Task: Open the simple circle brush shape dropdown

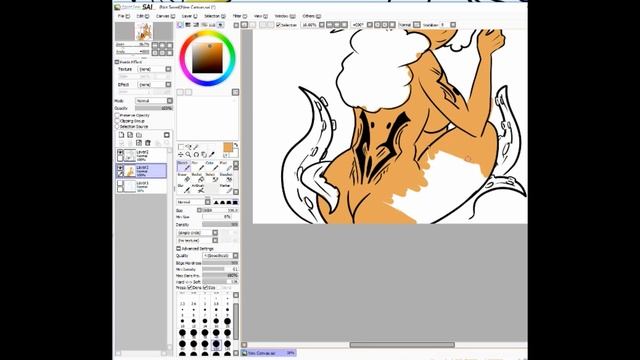Action: click(x=198, y=233)
